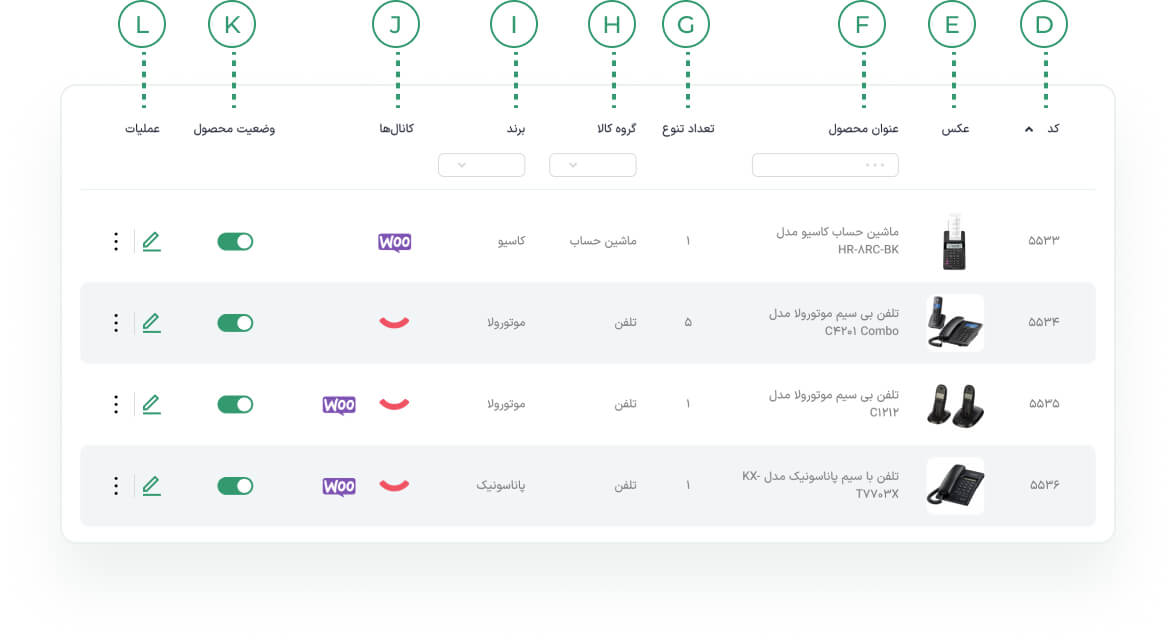1176x644 pixels.
Task: Edit the Casio calculator product via pencil icon
Action: coord(152,241)
